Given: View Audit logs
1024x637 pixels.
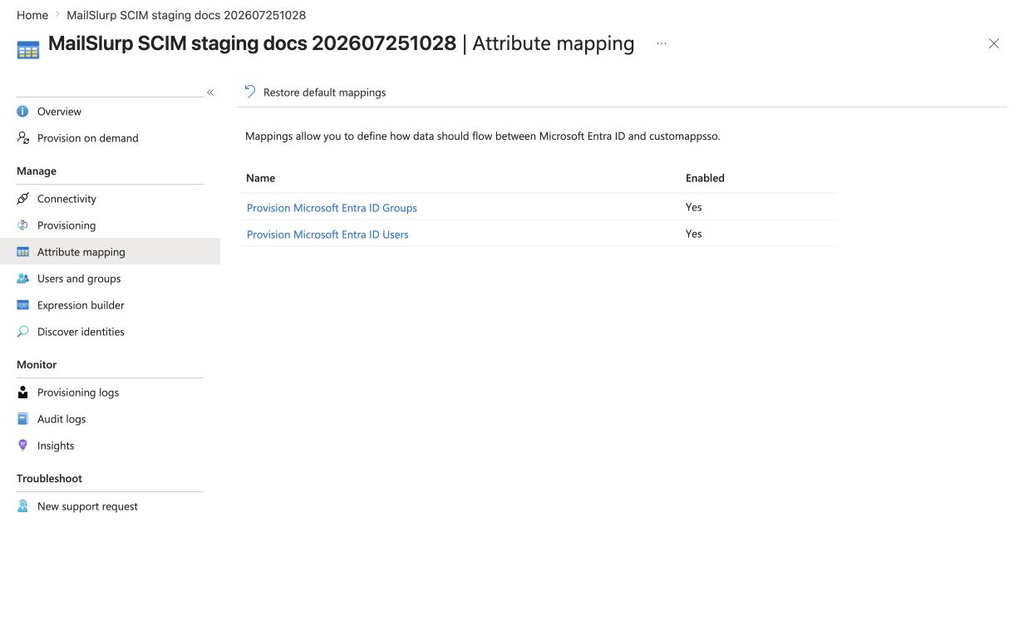Looking at the screenshot, I should tap(61, 419).
